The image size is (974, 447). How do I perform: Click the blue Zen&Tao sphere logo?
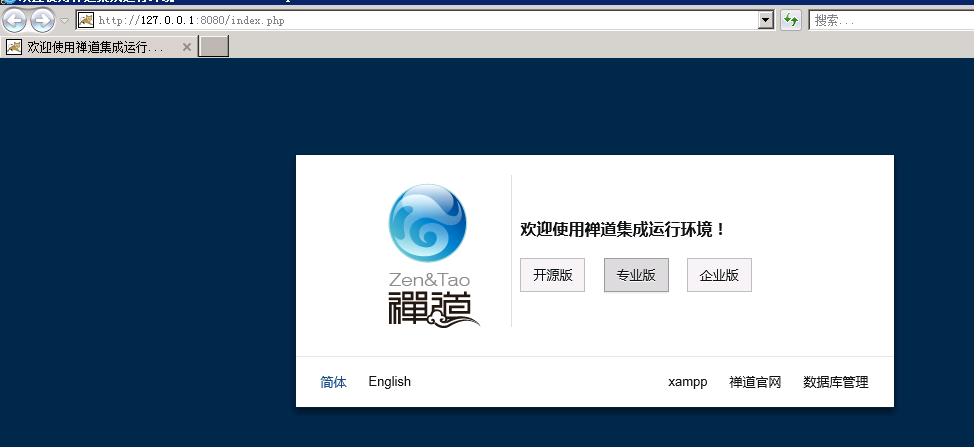tap(427, 223)
